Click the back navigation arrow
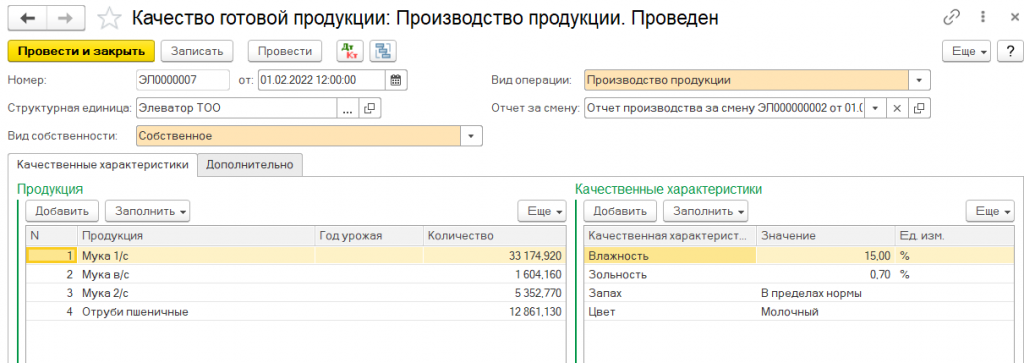Screen dimensions: 1024x363 28,18
